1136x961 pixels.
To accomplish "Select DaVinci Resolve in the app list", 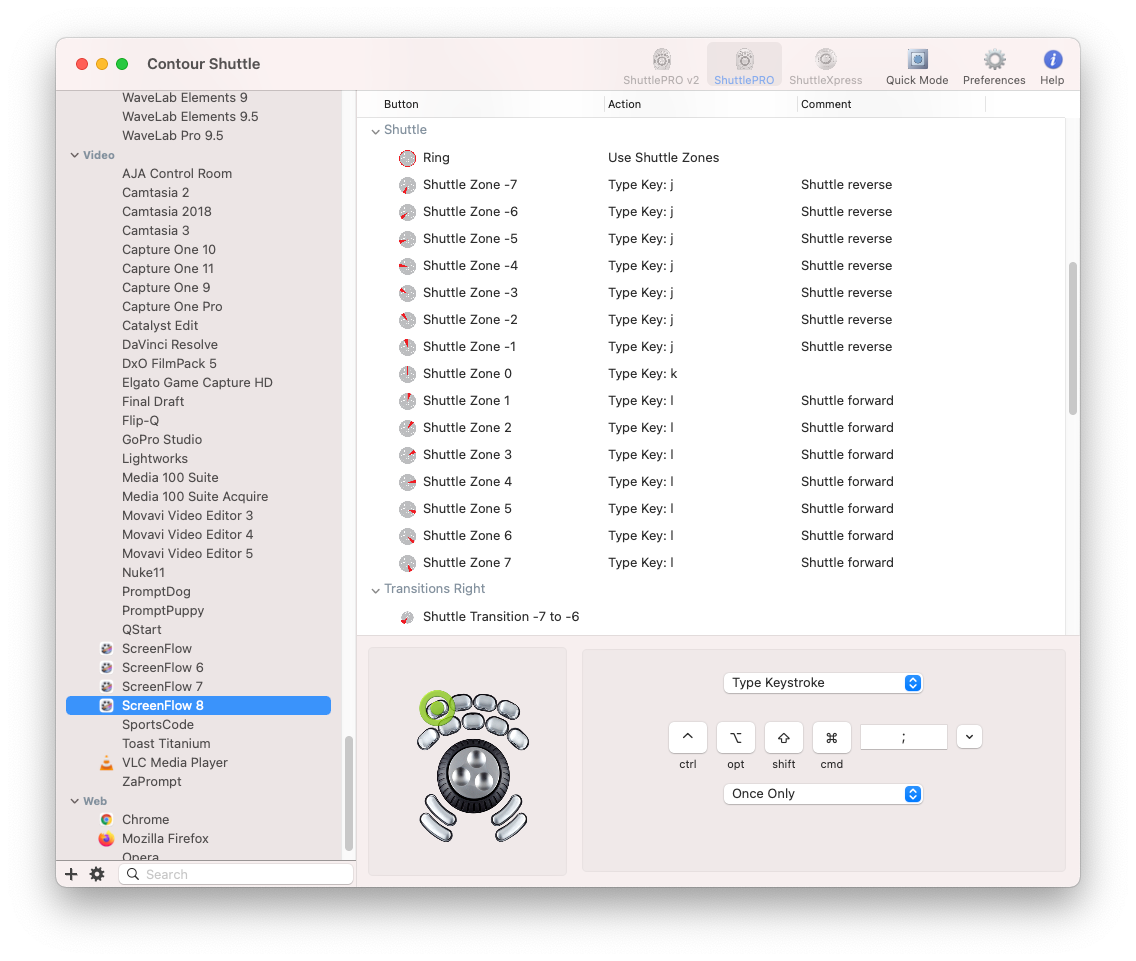I will [170, 344].
